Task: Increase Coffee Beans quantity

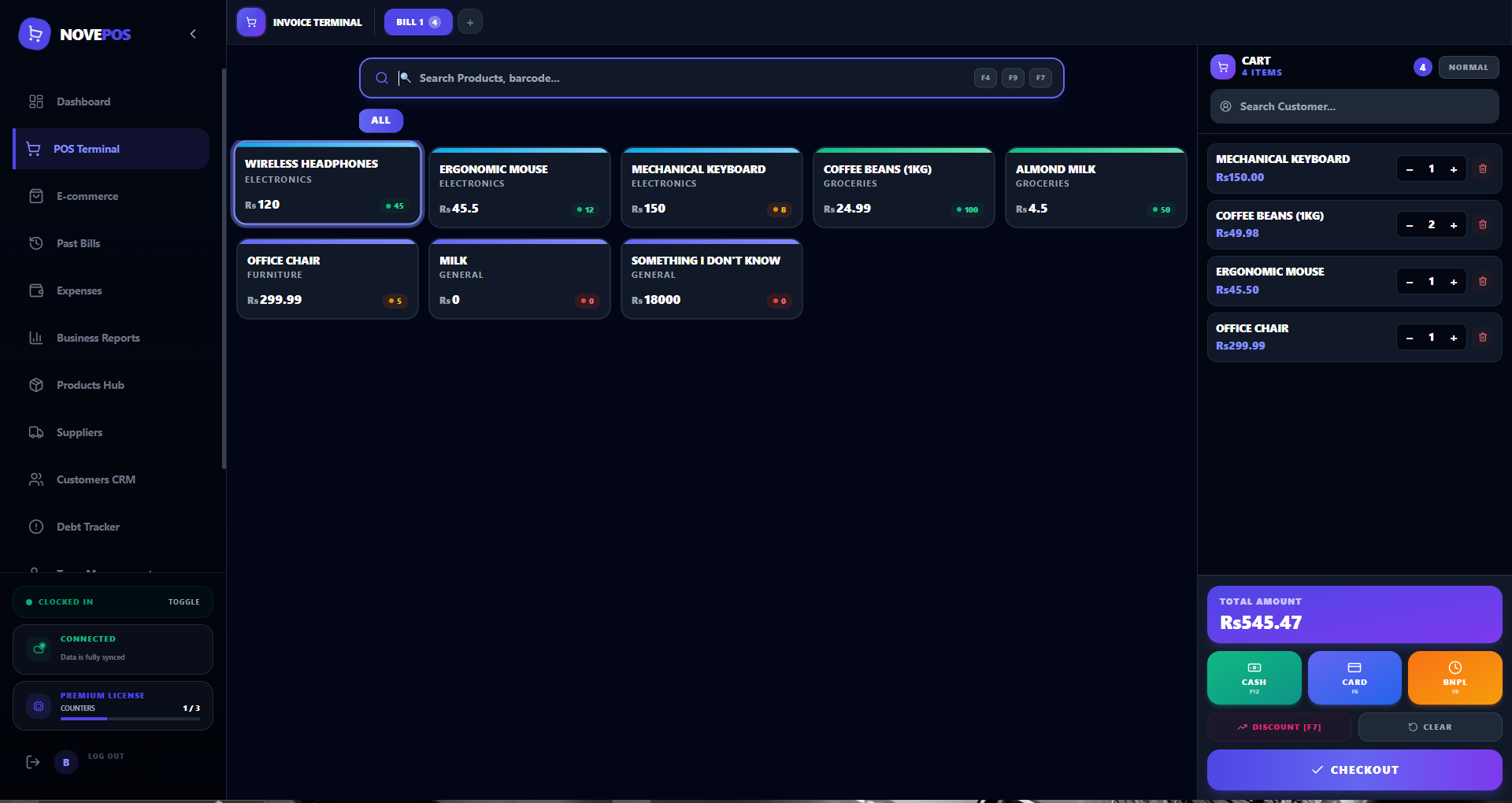Action: (1454, 225)
